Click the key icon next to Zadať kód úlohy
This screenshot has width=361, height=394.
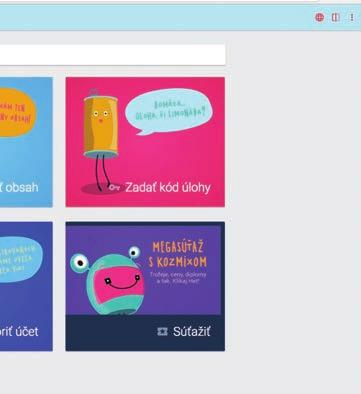(x=114, y=188)
